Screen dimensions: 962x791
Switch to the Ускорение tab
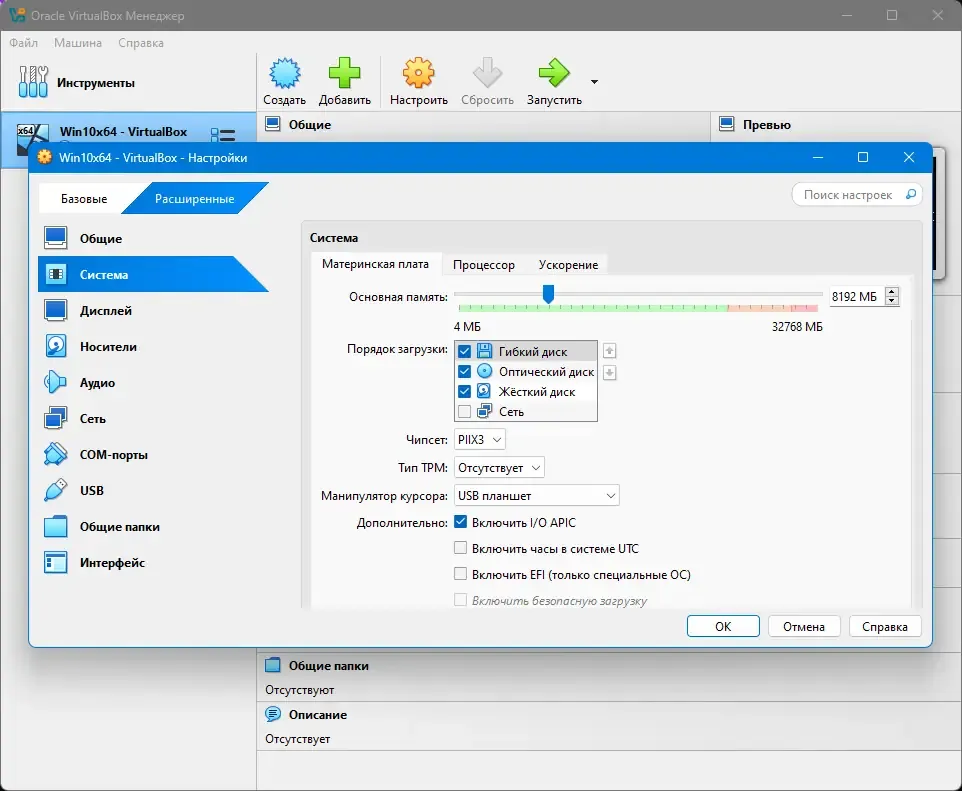pyautogui.click(x=568, y=264)
